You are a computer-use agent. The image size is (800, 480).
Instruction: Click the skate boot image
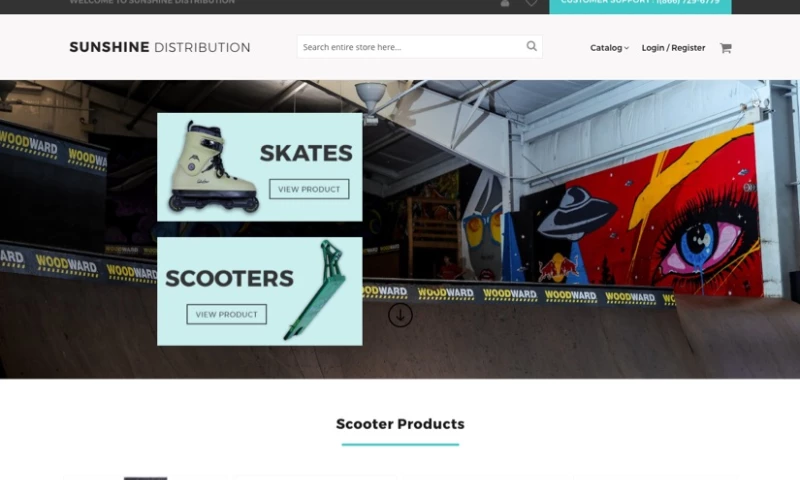pyautogui.click(x=213, y=167)
